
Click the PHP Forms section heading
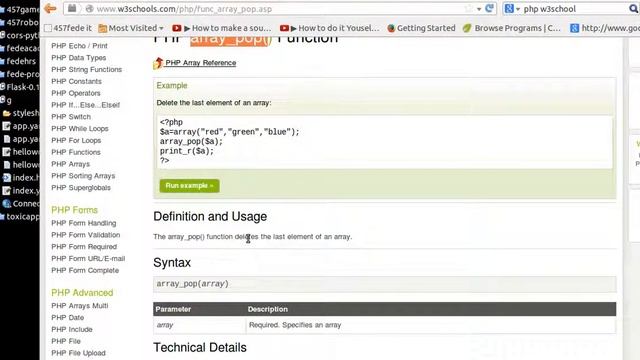(74, 210)
